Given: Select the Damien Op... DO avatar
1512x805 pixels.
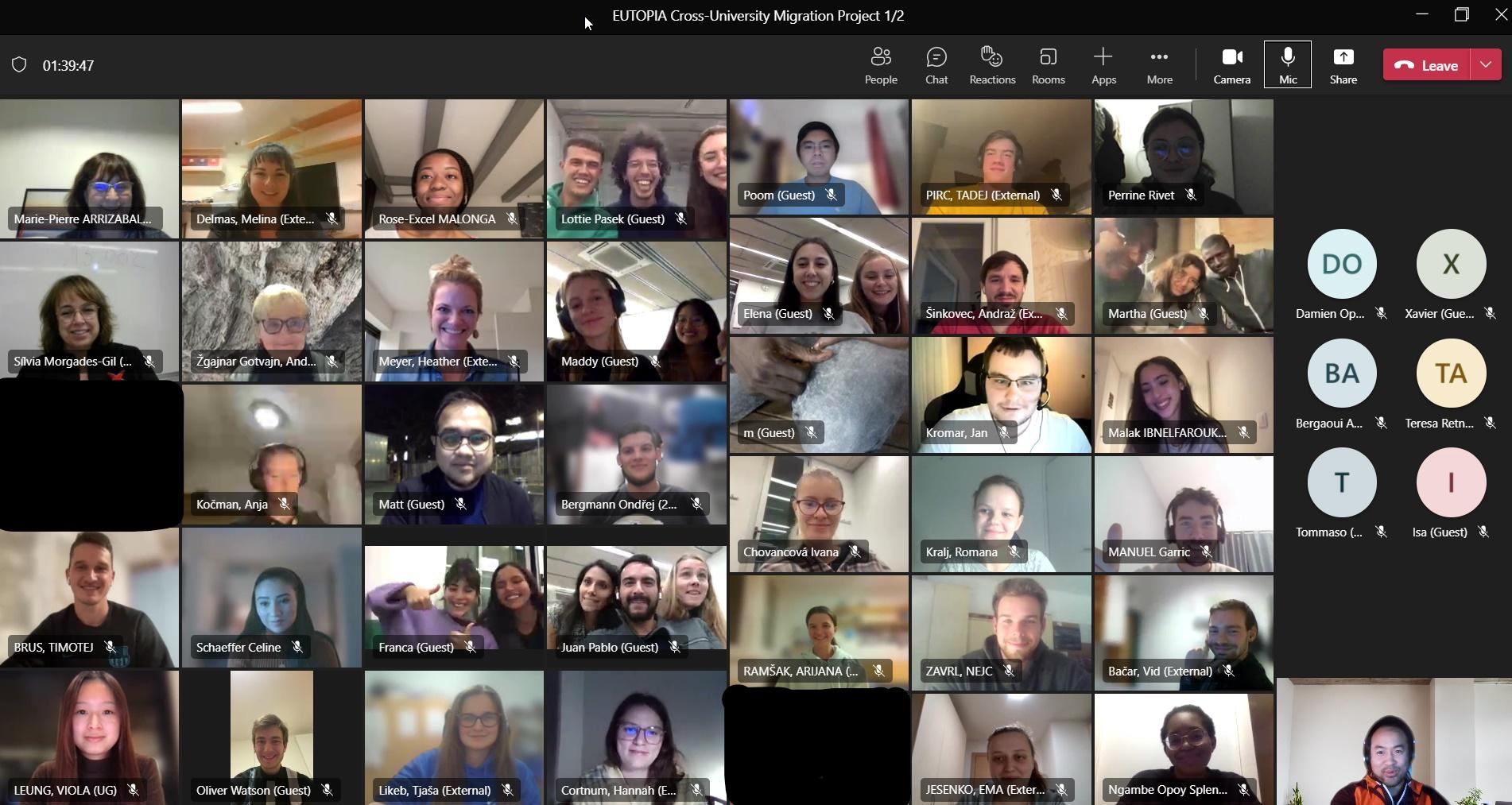Looking at the screenshot, I should pos(1342,264).
